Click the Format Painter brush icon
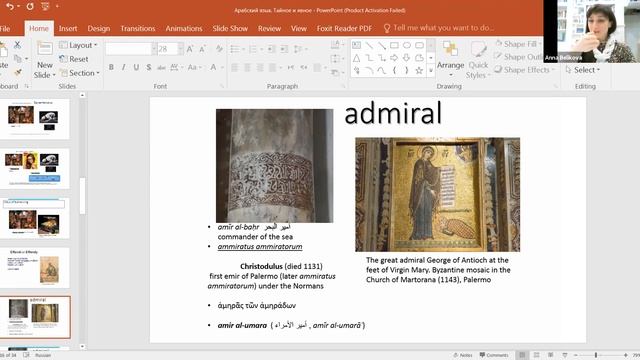Image resolution: width=640 pixels, height=360 pixels. pyautogui.click(x=17, y=73)
